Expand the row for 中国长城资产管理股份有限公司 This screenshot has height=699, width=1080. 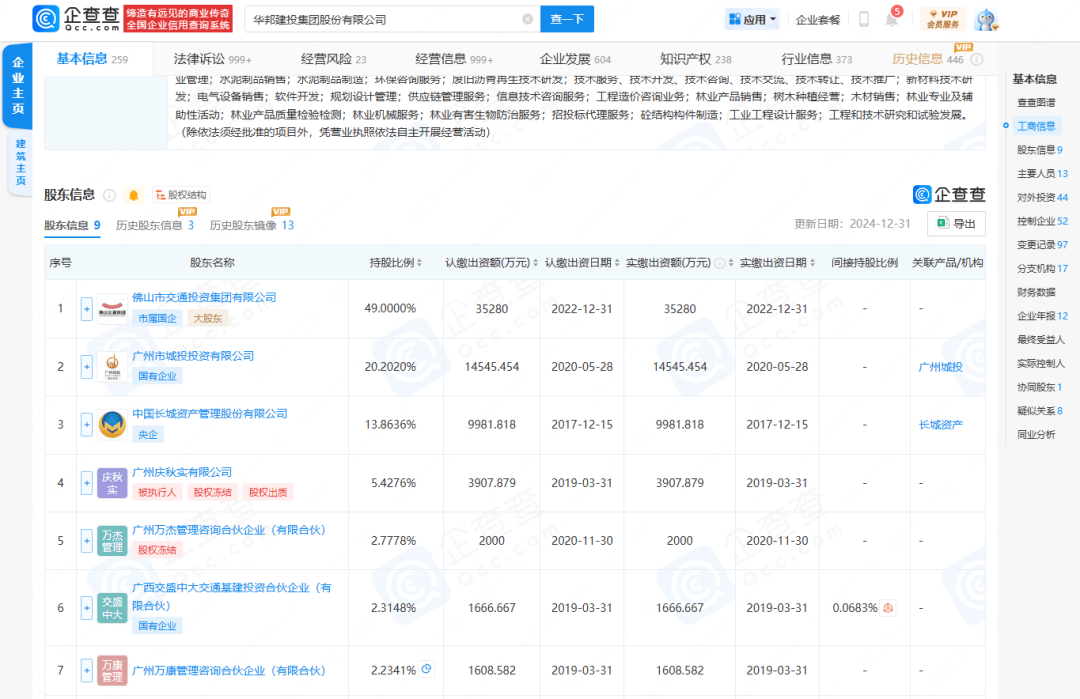[87, 424]
